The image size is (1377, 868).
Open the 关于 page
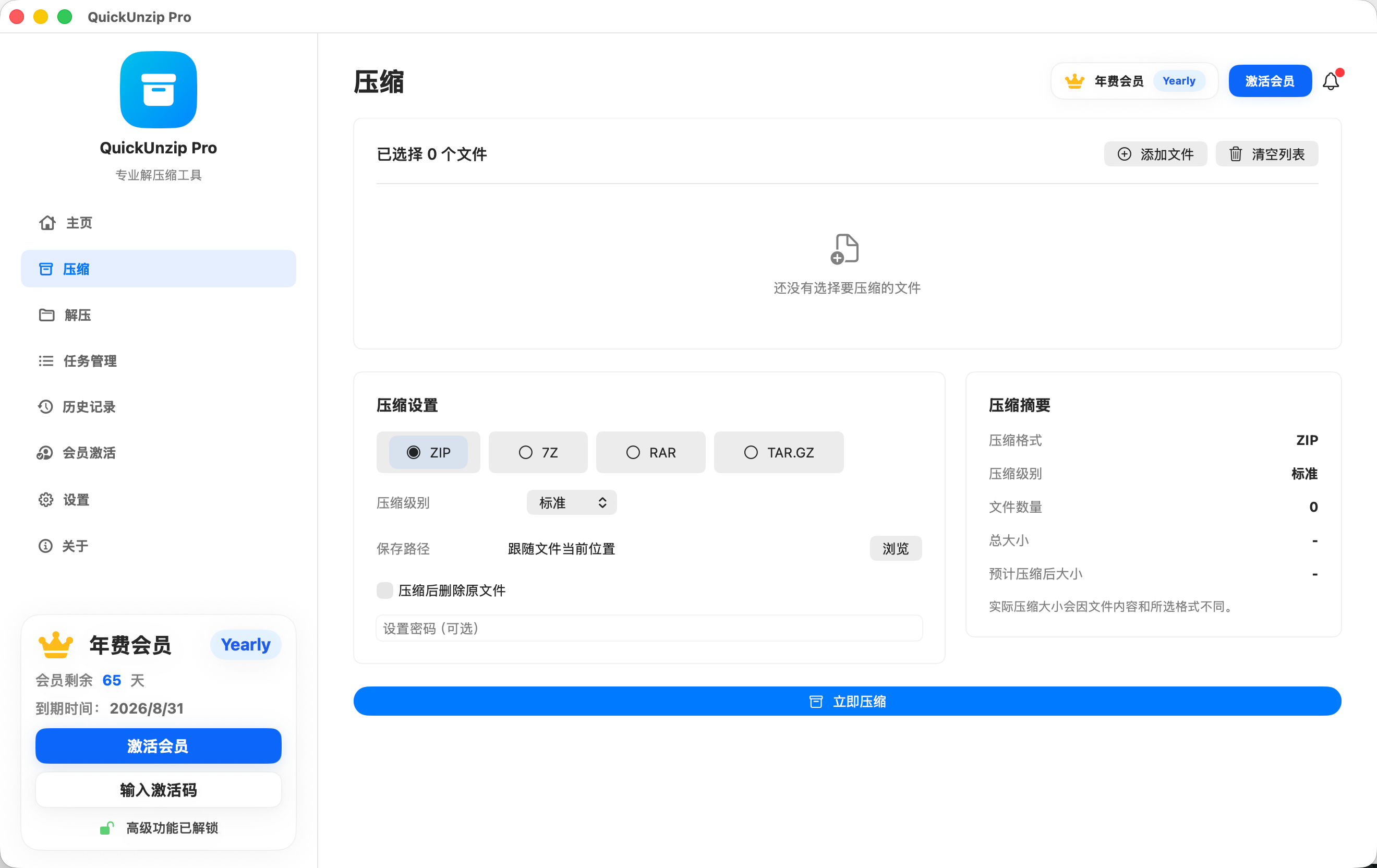(159, 546)
